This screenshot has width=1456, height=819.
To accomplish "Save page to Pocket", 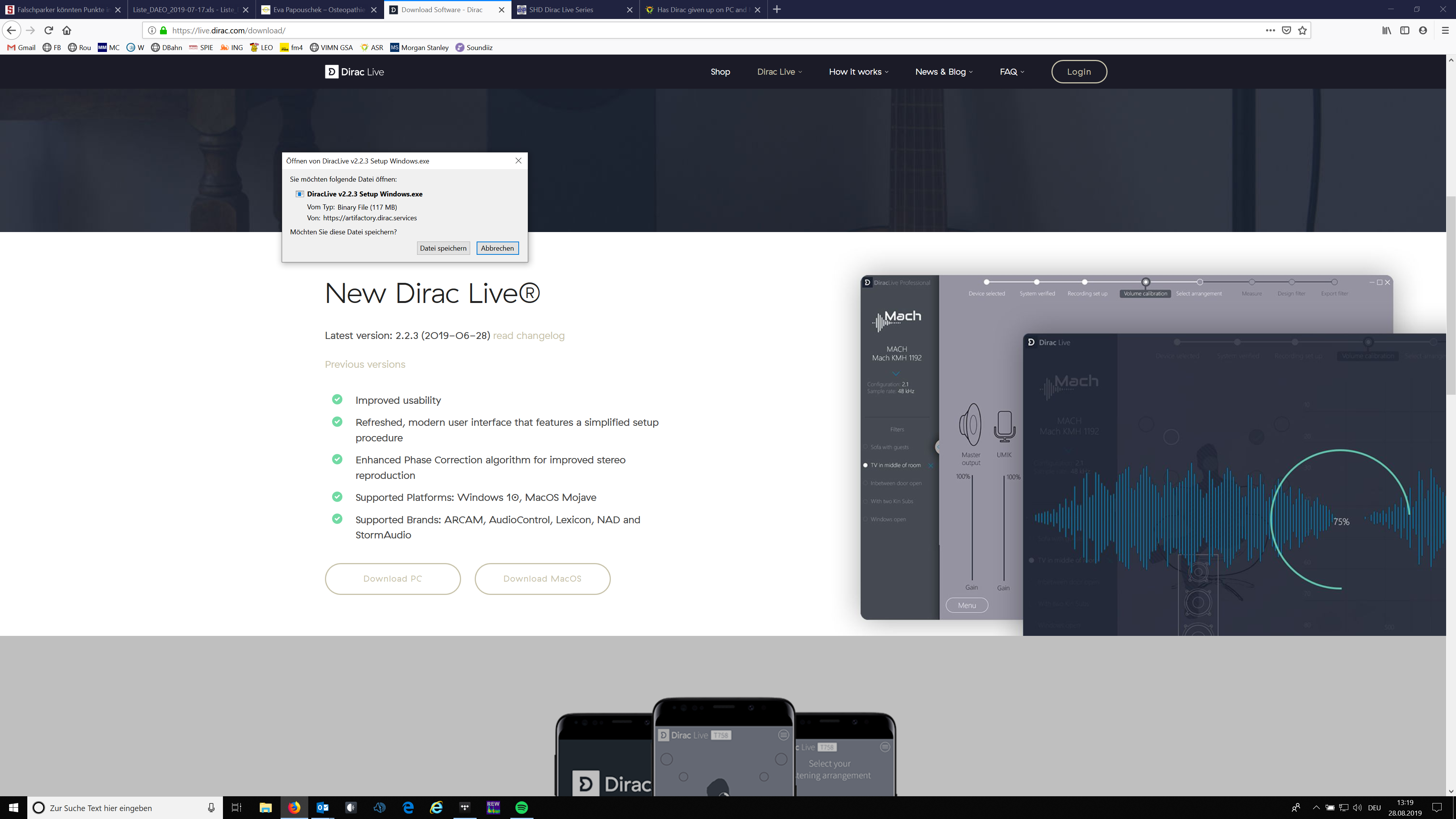I will pyautogui.click(x=1287, y=30).
